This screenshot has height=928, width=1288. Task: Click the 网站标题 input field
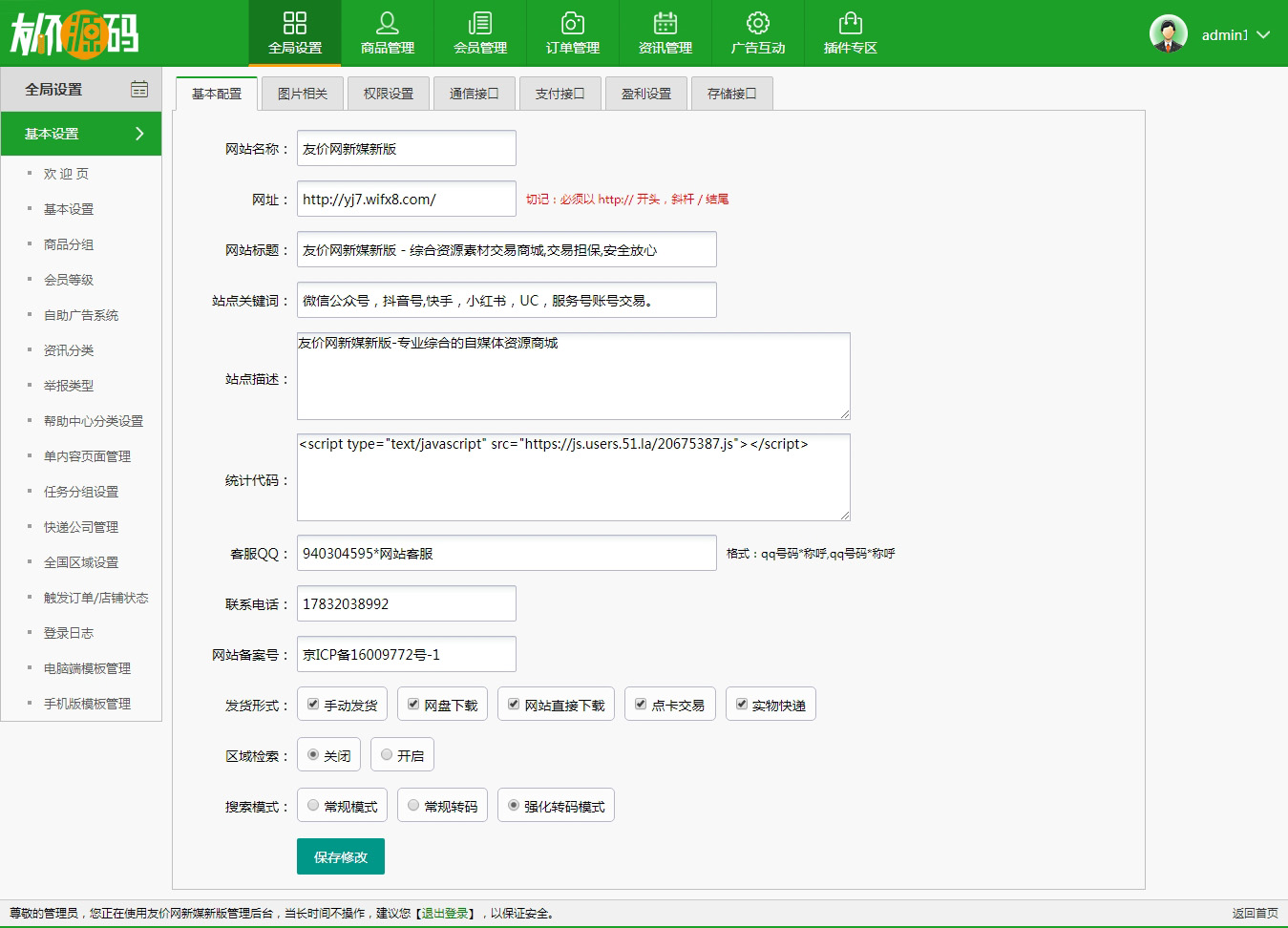click(x=507, y=249)
